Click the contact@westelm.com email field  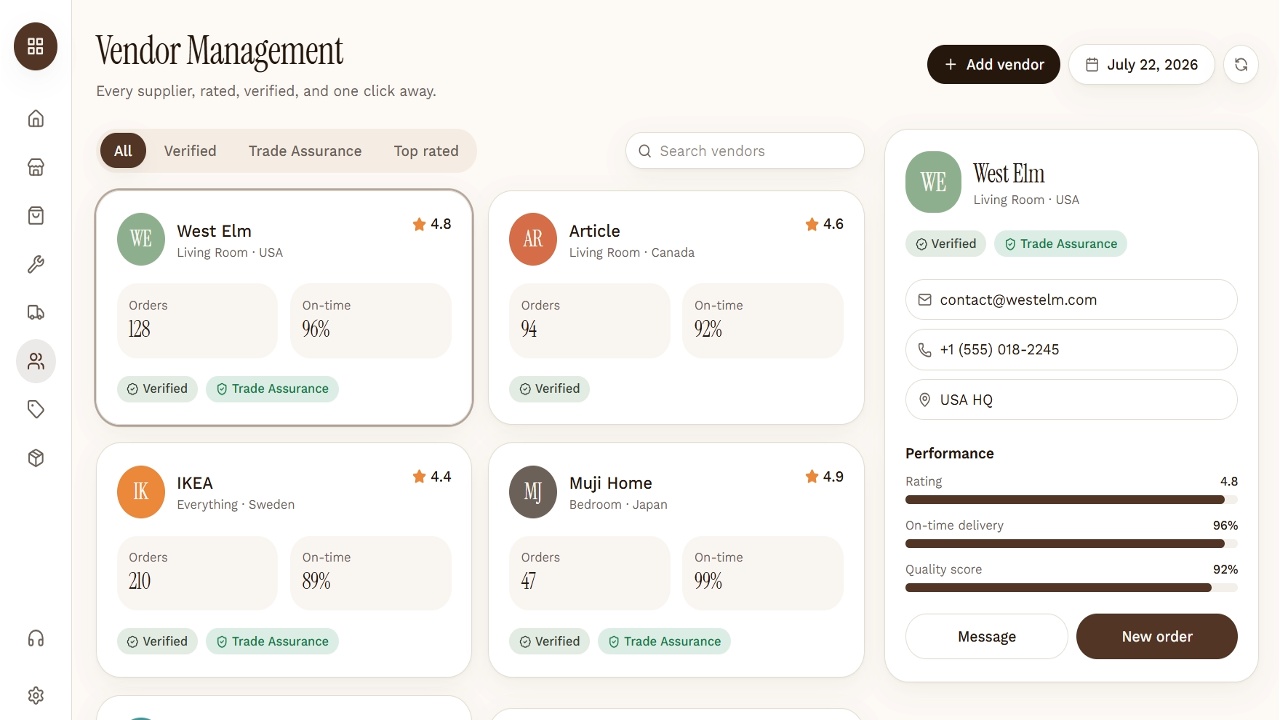[x=1071, y=300]
